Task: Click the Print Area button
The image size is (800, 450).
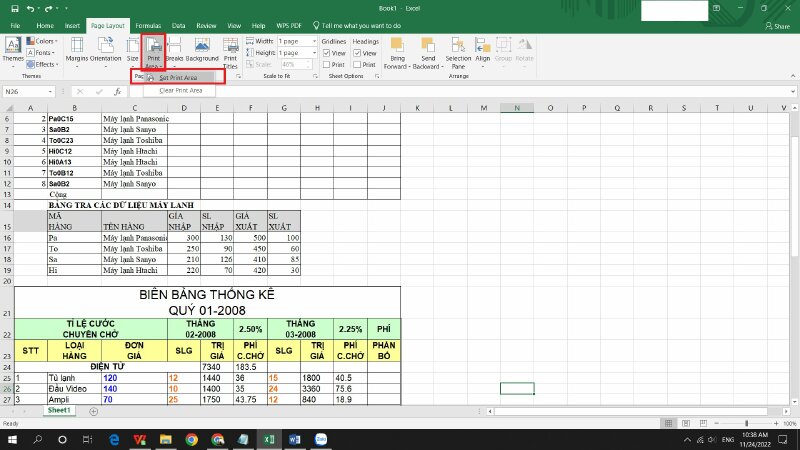Action: (x=153, y=52)
